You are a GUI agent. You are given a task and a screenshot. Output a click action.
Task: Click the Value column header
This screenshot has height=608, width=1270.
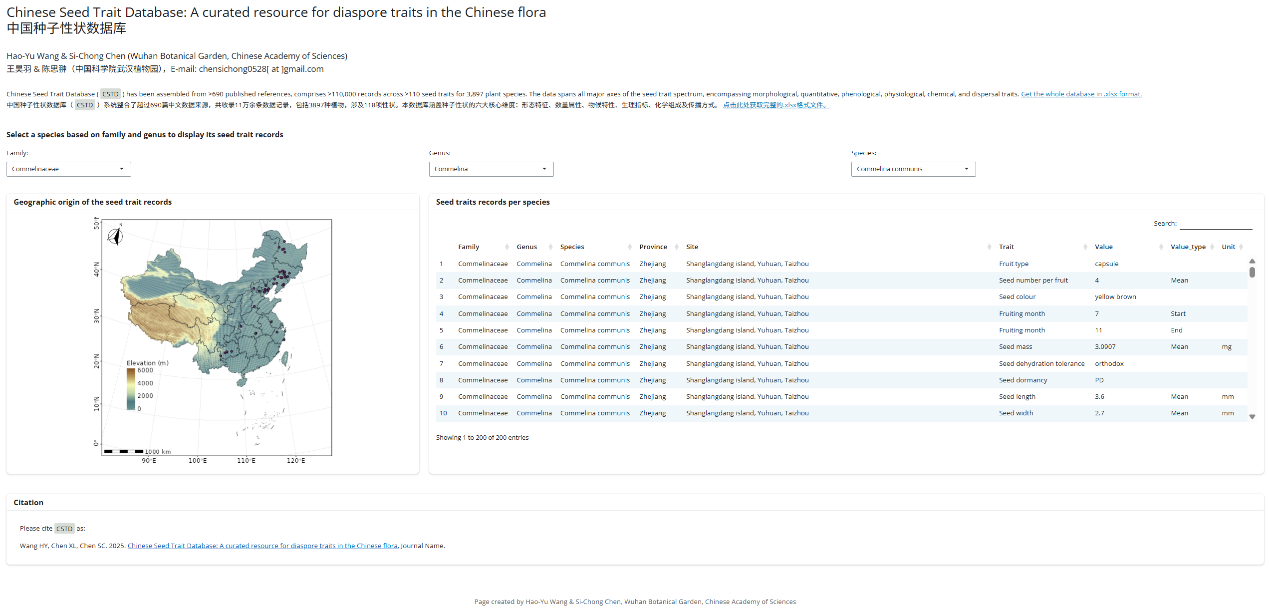pos(1104,247)
